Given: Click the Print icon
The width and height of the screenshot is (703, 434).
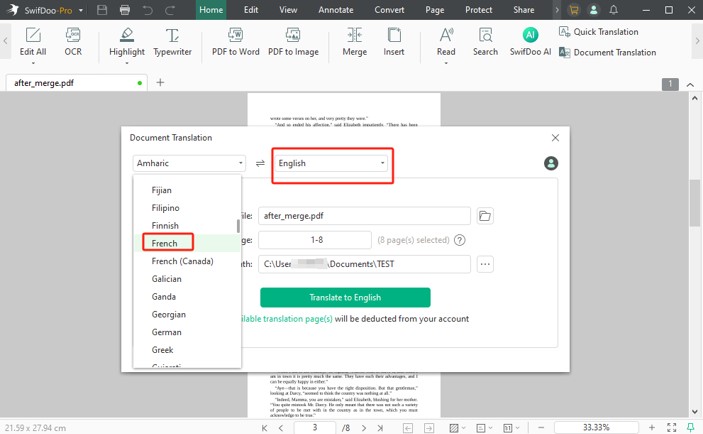Looking at the screenshot, I should pos(125,10).
